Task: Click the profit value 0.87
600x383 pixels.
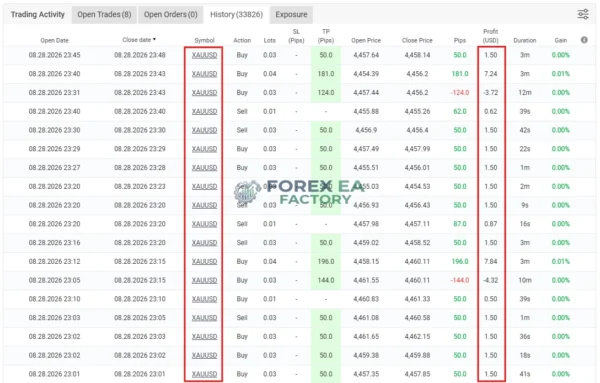Action: [491, 224]
